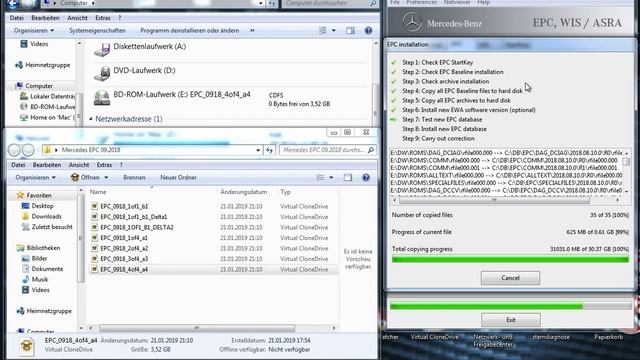
Task: Select Zuletzt besucht in Favoriten
Action: click(52, 227)
